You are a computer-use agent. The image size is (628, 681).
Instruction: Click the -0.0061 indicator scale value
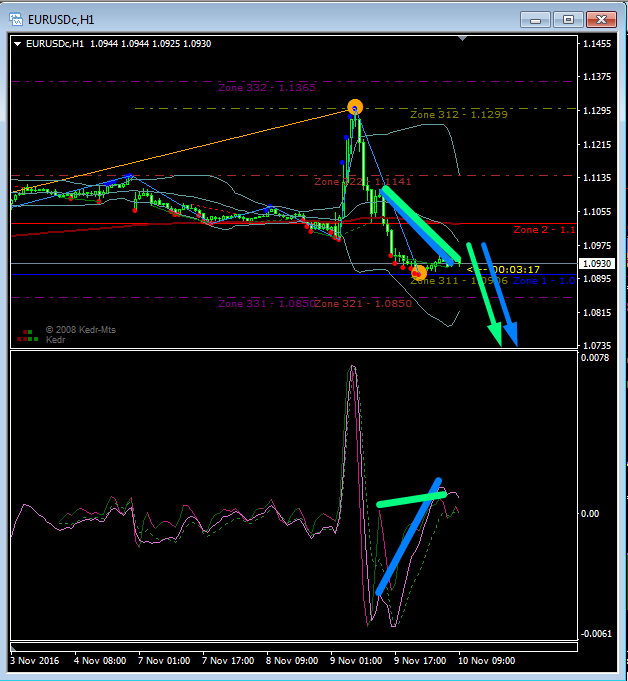tap(595, 634)
